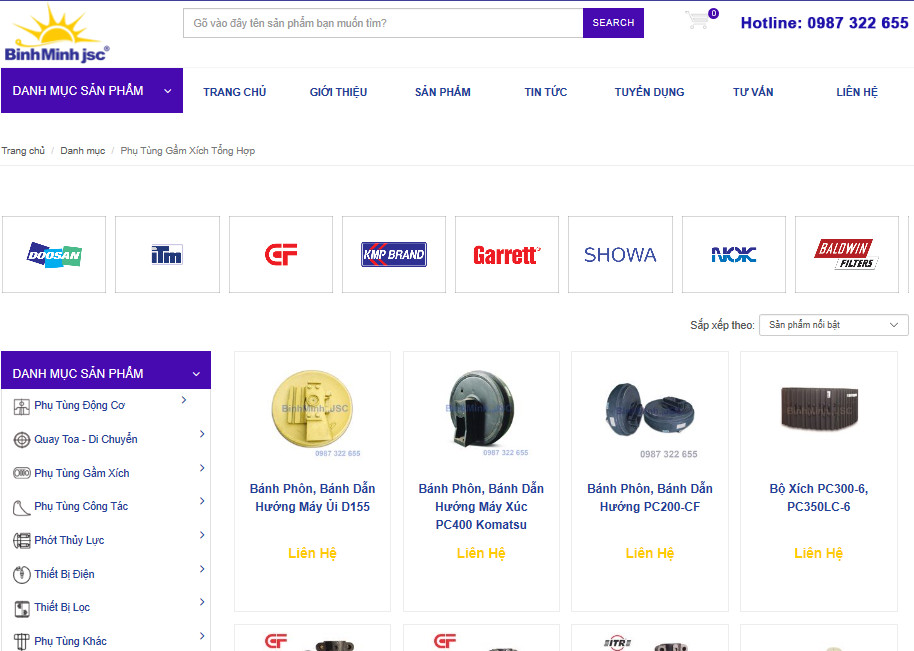
Task: Focus the product search input field
Action: click(383, 23)
